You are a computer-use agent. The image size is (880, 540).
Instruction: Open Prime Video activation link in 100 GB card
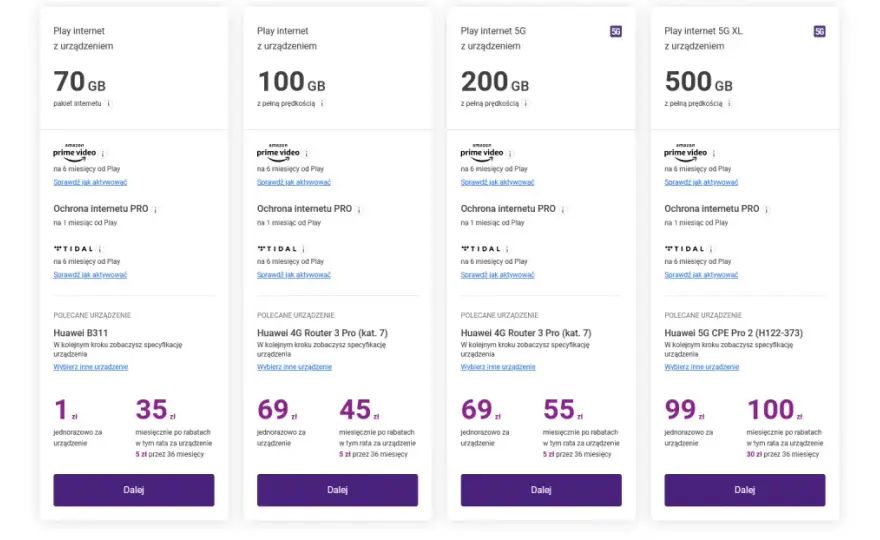pos(294,182)
